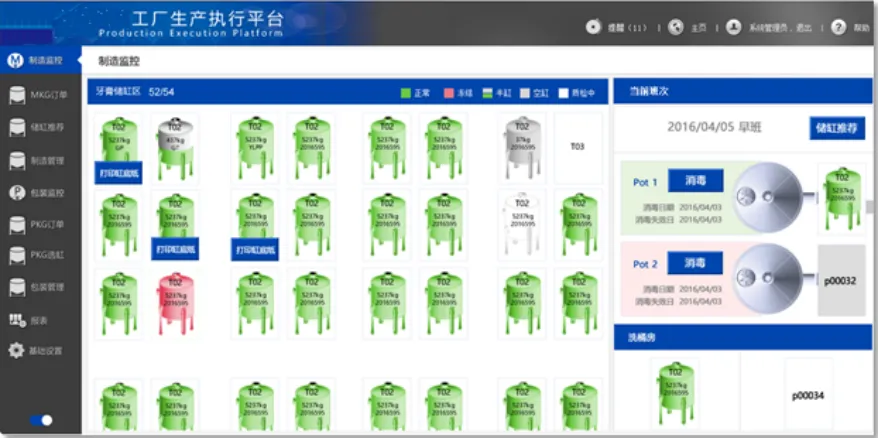Open the 提醒 (11) notifications icon
Viewport: 878px width, 438px height.
pyautogui.click(x=594, y=27)
